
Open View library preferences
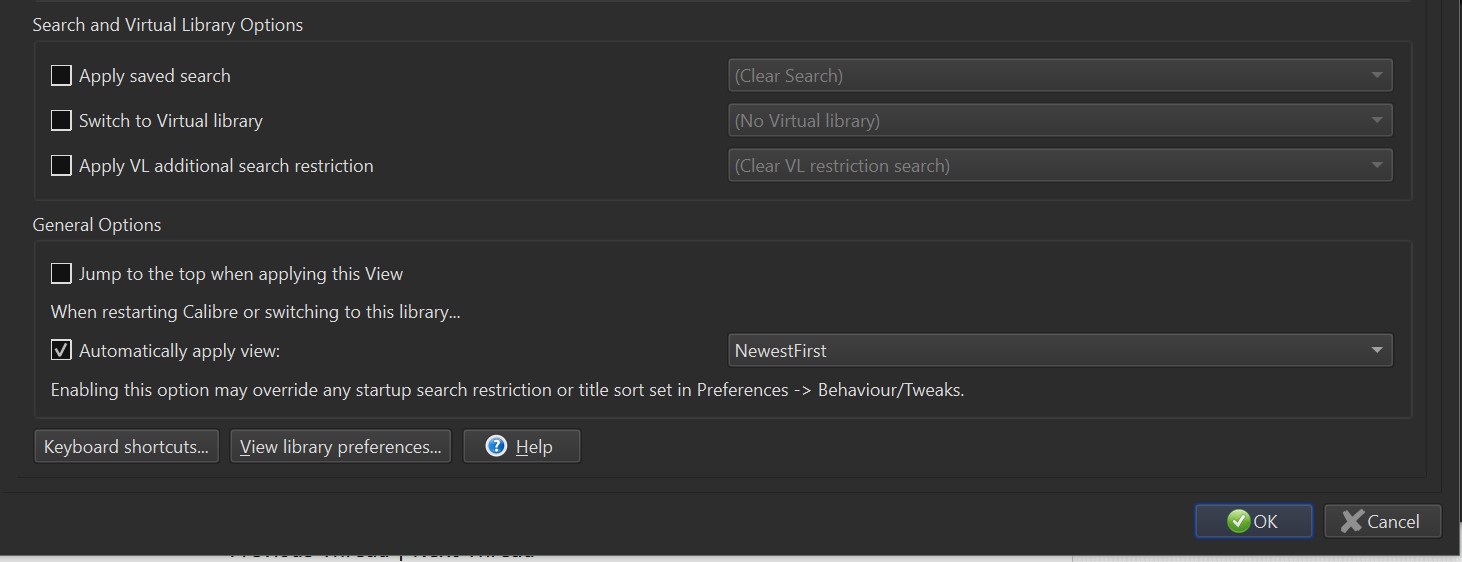[340, 447]
